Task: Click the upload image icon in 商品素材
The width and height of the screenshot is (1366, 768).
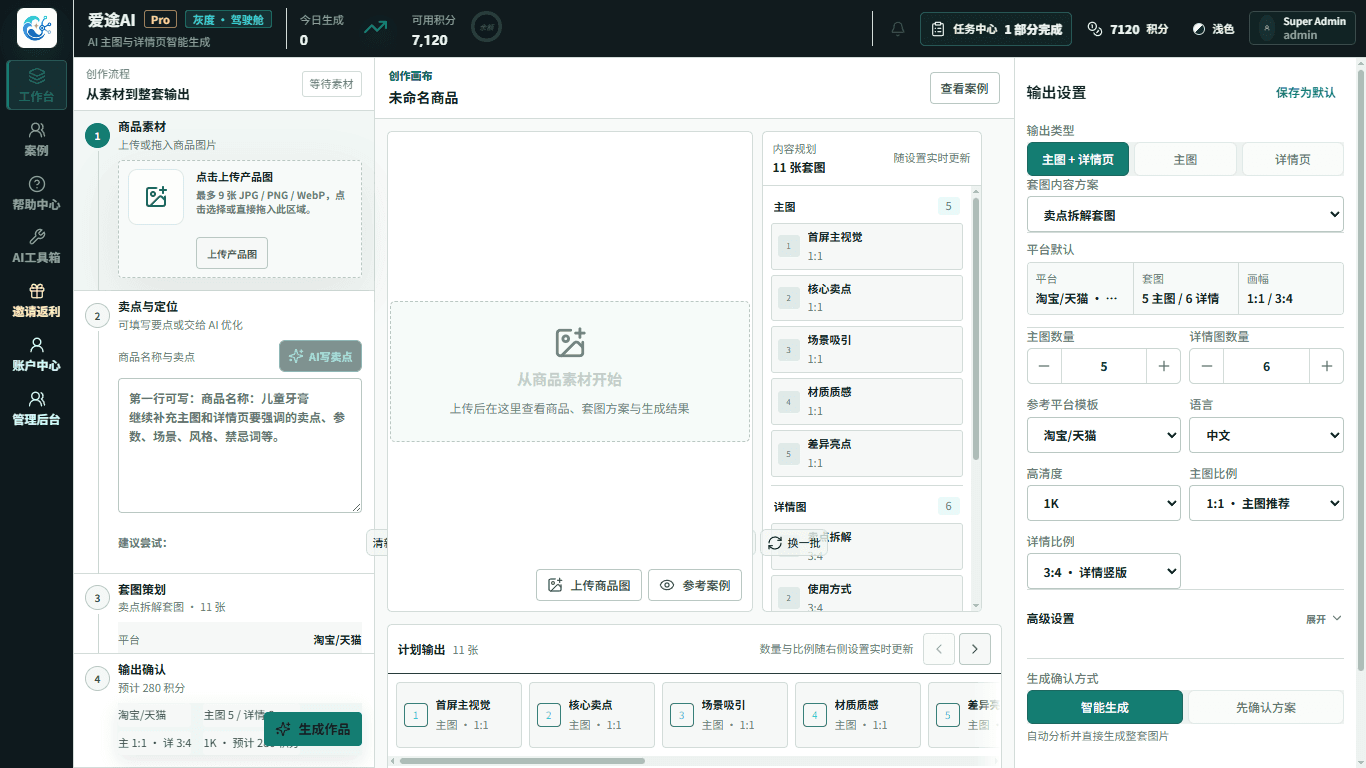Action: pyautogui.click(x=156, y=197)
